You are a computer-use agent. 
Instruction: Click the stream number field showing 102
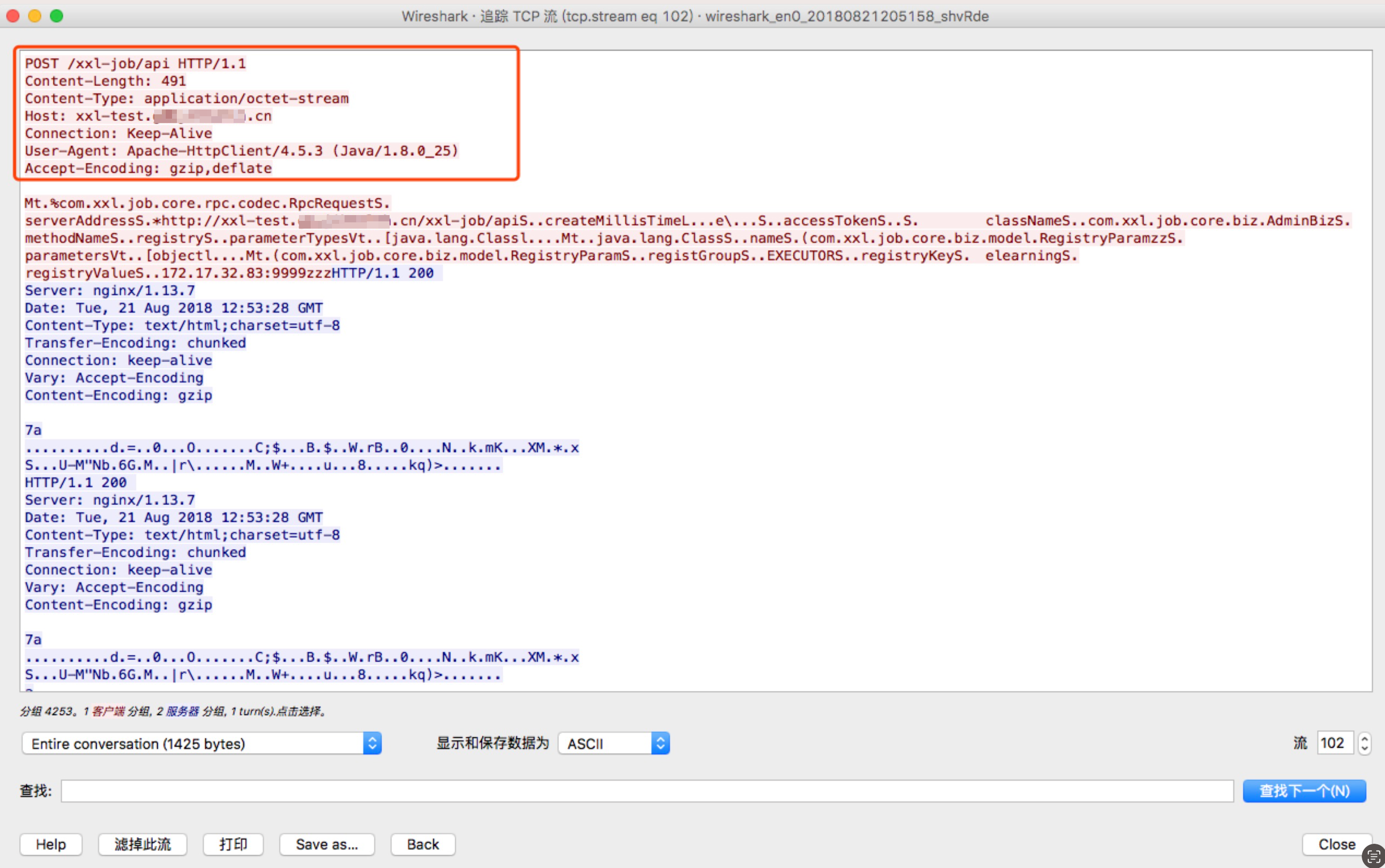(x=1335, y=743)
